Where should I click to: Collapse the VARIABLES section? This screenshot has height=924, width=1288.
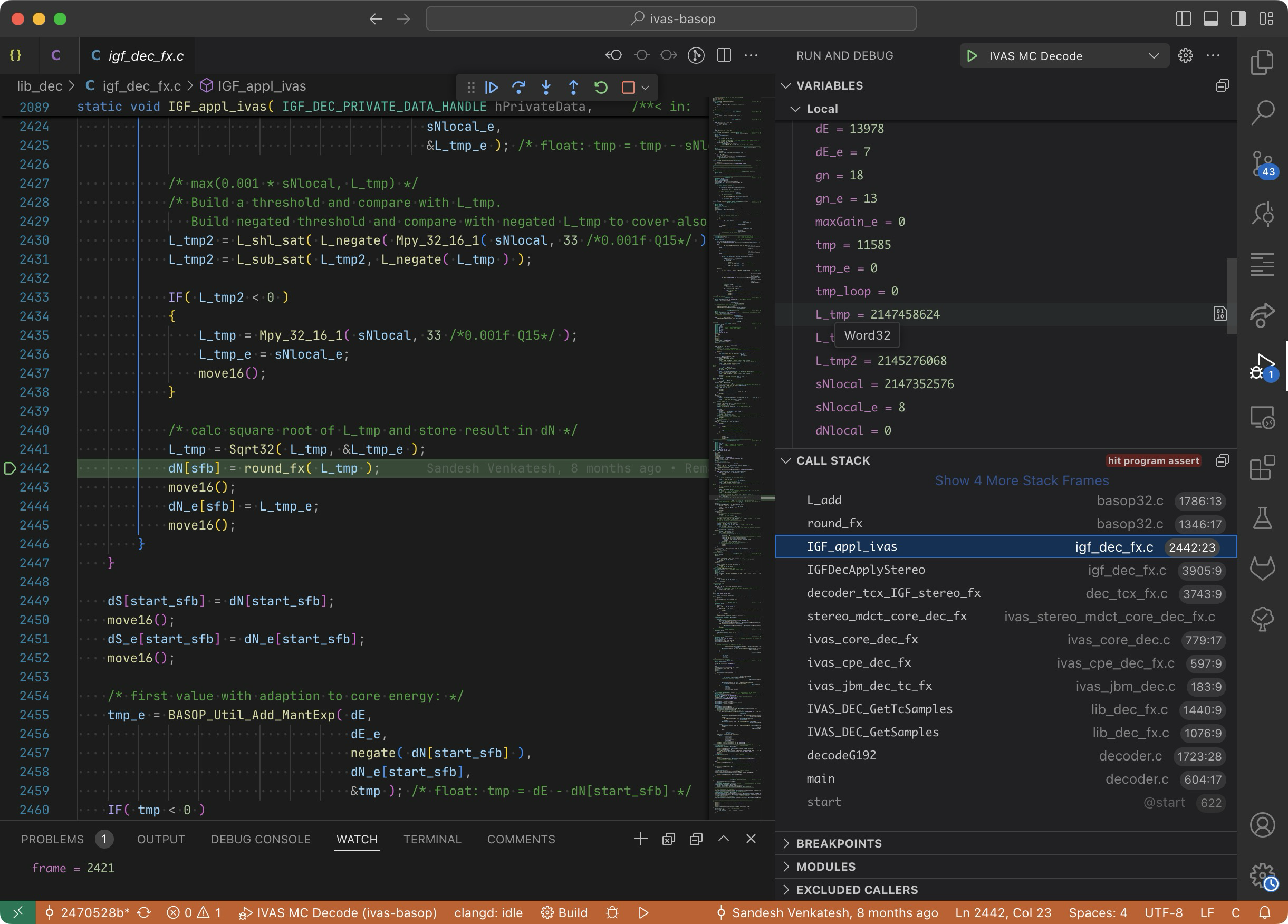(x=829, y=86)
